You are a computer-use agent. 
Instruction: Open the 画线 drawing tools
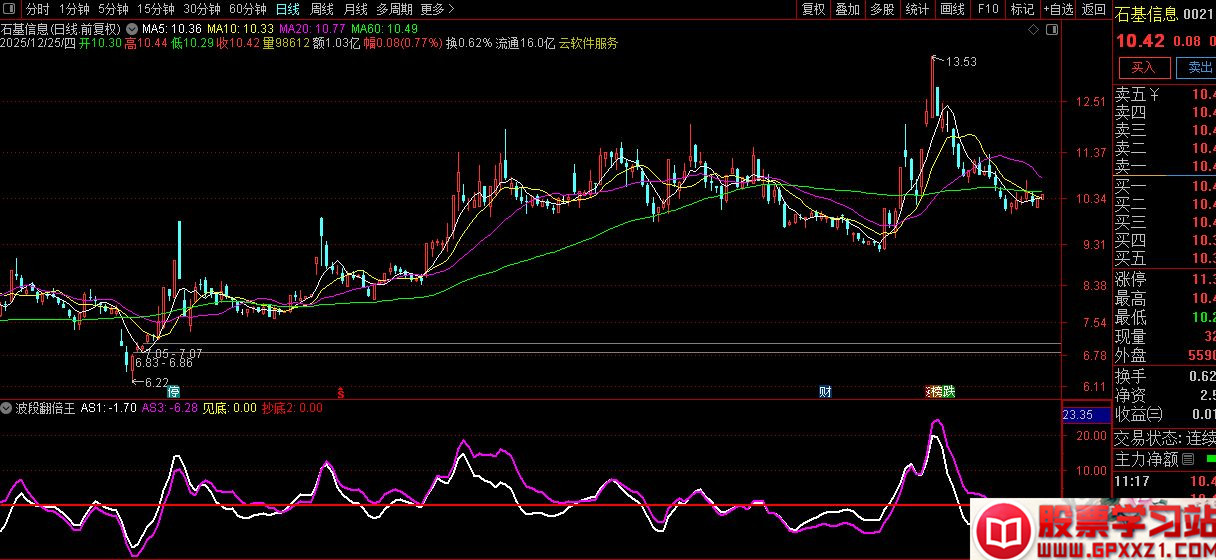952,9
